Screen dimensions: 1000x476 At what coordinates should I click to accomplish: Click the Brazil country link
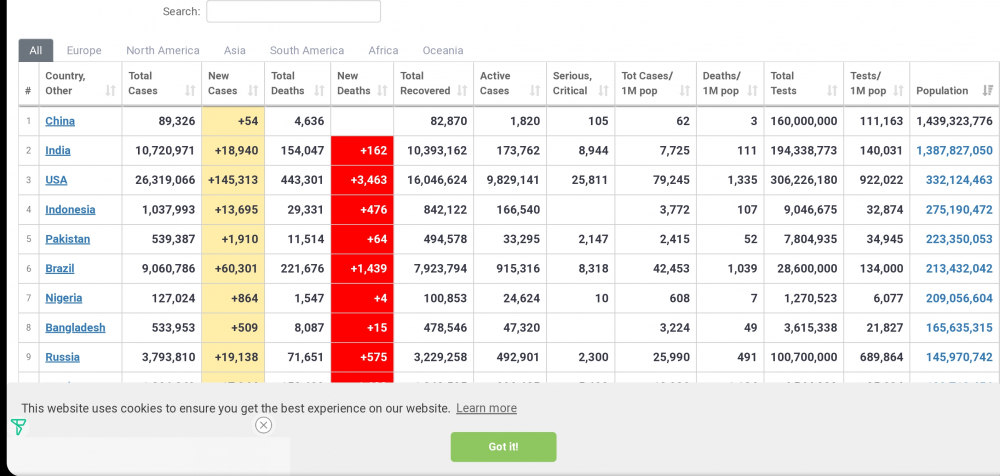pos(60,269)
